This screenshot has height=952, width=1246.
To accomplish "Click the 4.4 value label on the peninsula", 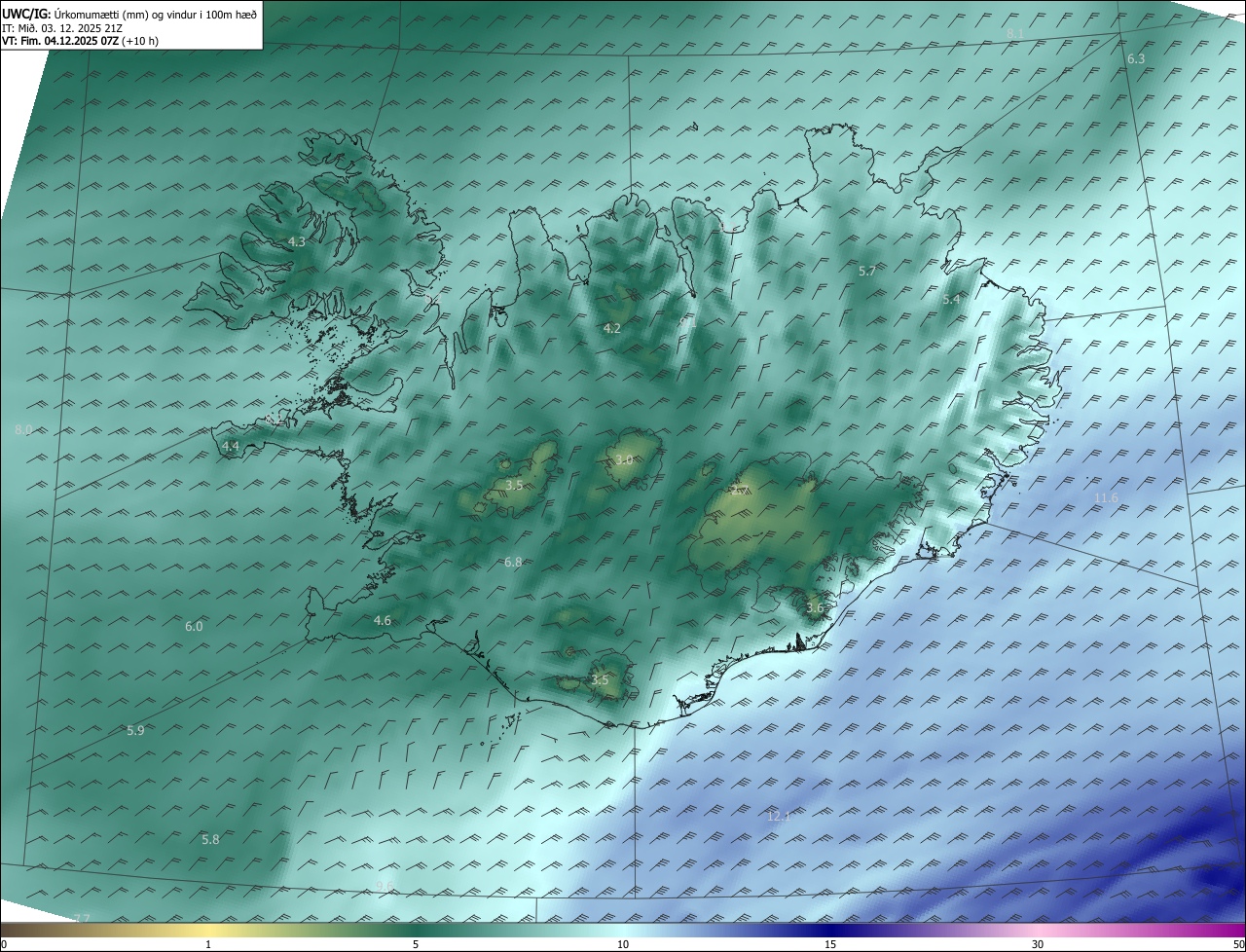I will coord(231,446).
